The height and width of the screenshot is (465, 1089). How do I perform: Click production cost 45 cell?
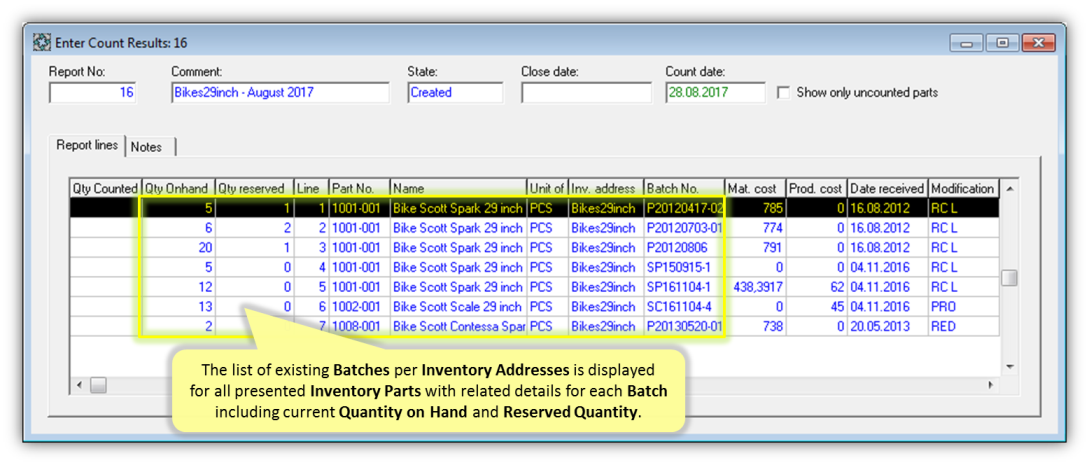coord(816,306)
